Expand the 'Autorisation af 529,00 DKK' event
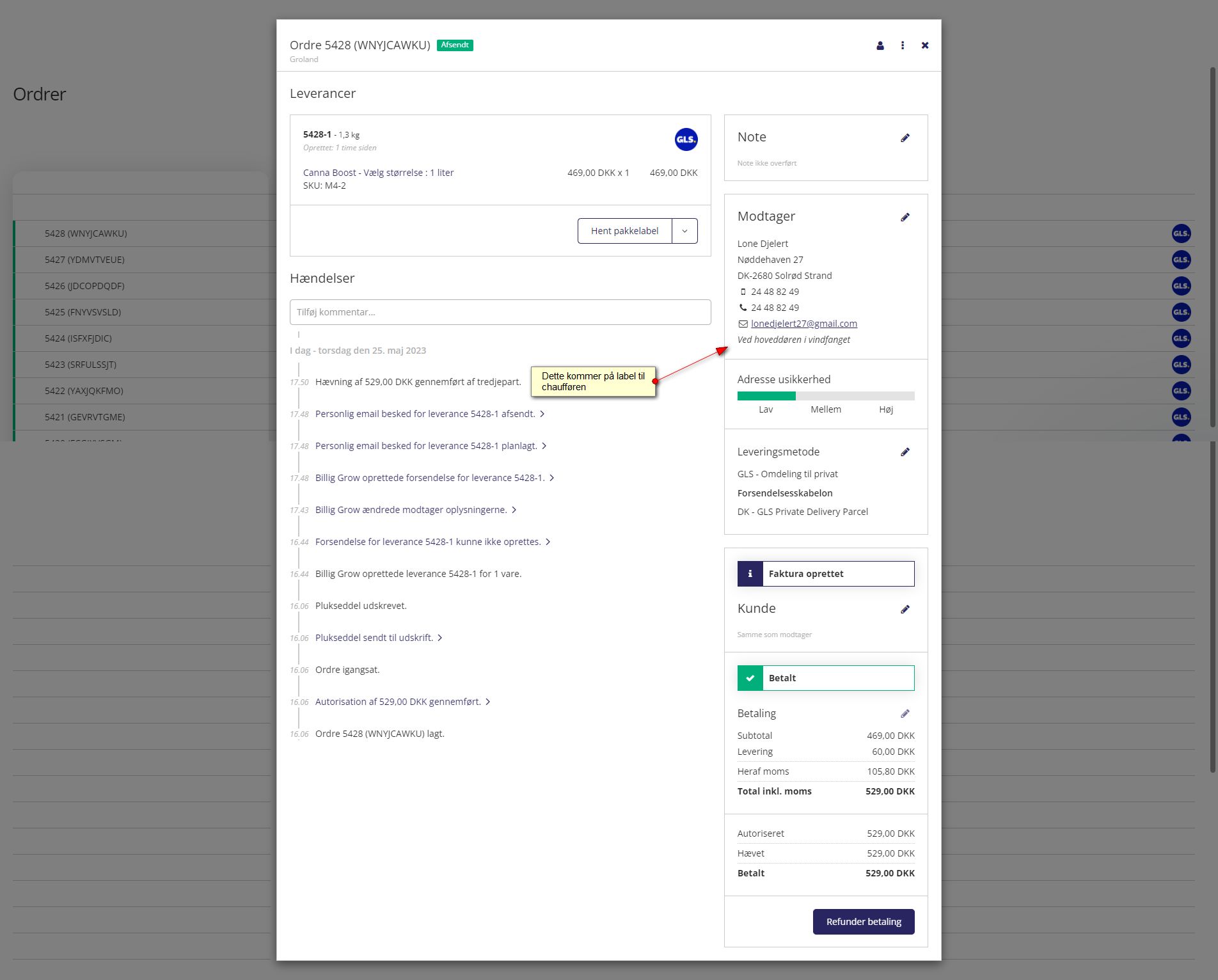Viewport: 1218px width, 980px height. pos(488,702)
